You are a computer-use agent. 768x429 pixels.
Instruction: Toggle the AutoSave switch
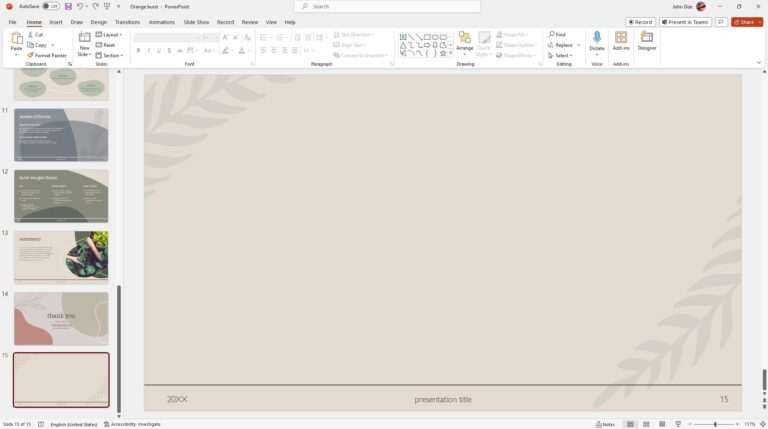click(49, 6)
